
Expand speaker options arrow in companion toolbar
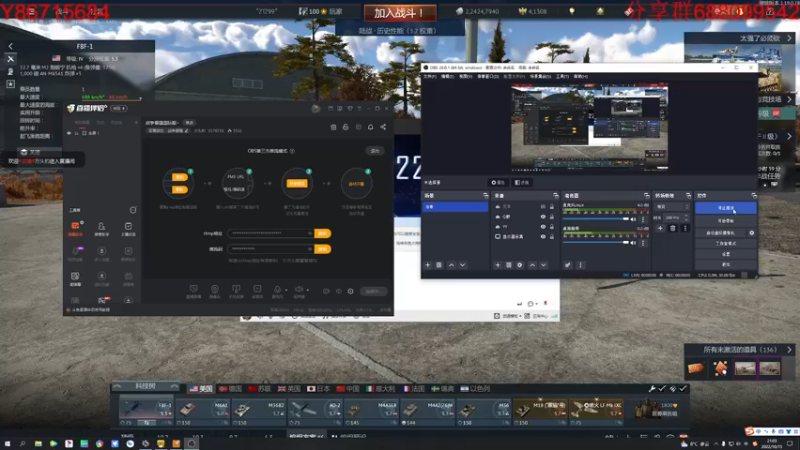[308, 290]
